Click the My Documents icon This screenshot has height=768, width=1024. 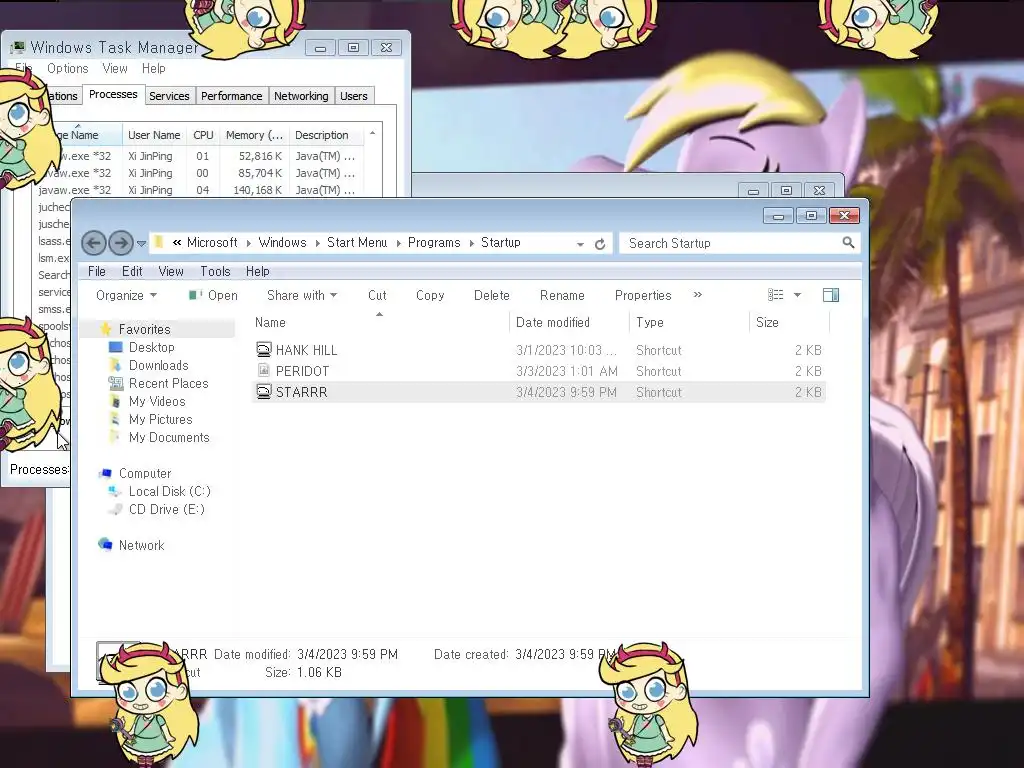[x=116, y=436]
